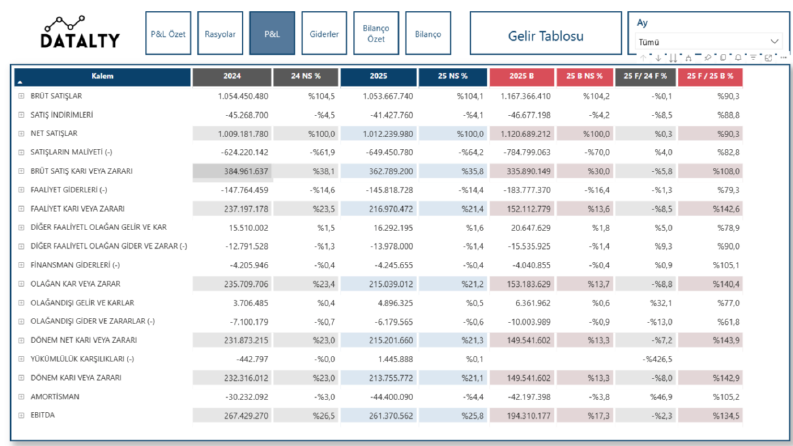
Task: Click the DATALTY logo
Action: tap(80, 32)
